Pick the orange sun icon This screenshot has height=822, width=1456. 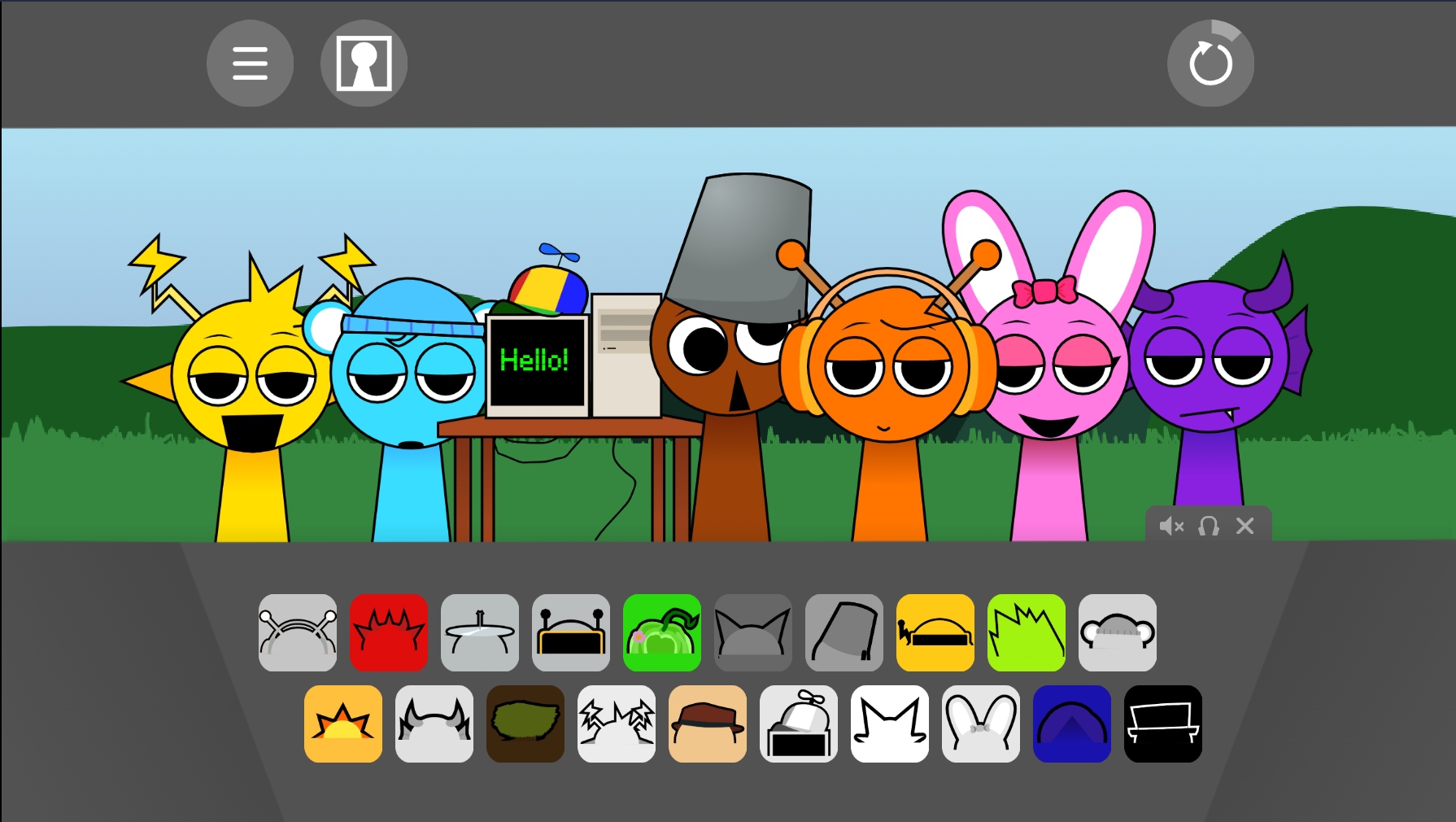point(343,724)
